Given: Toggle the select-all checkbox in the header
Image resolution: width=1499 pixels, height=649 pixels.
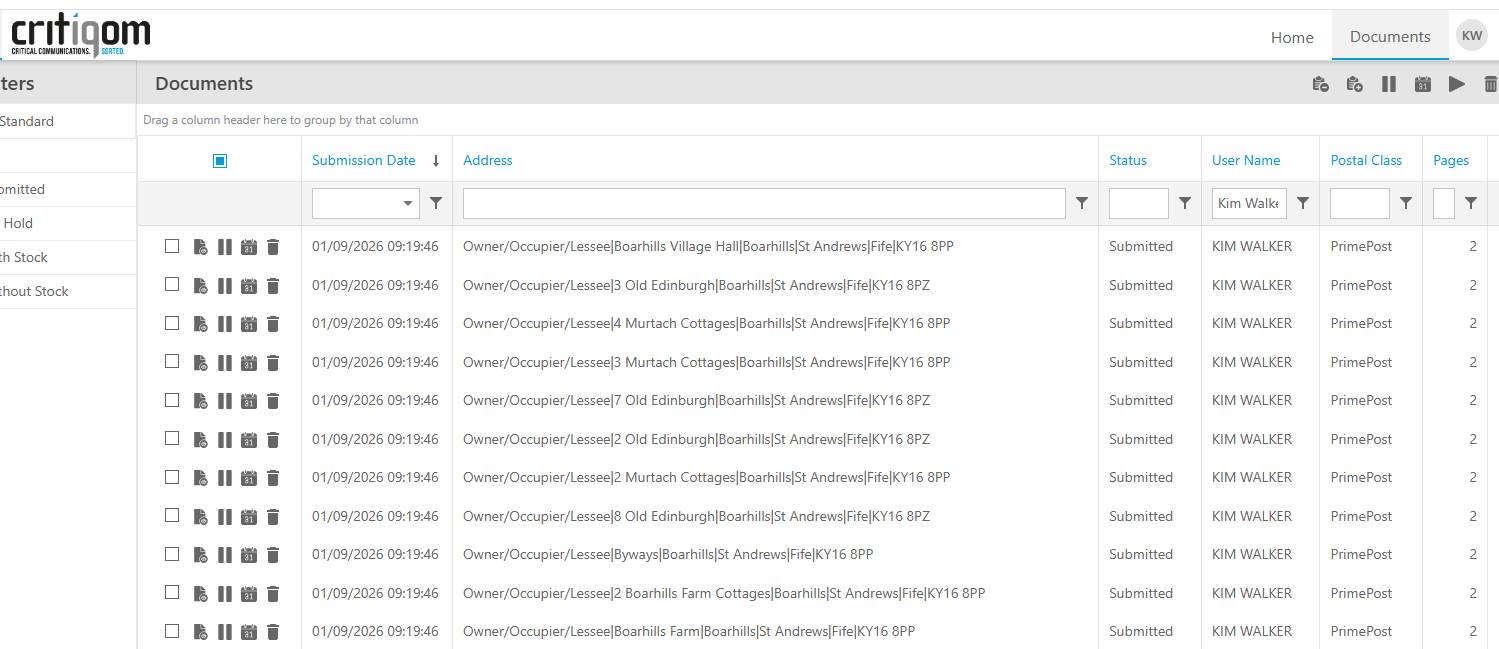Looking at the screenshot, I should click(x=220, y=161).
